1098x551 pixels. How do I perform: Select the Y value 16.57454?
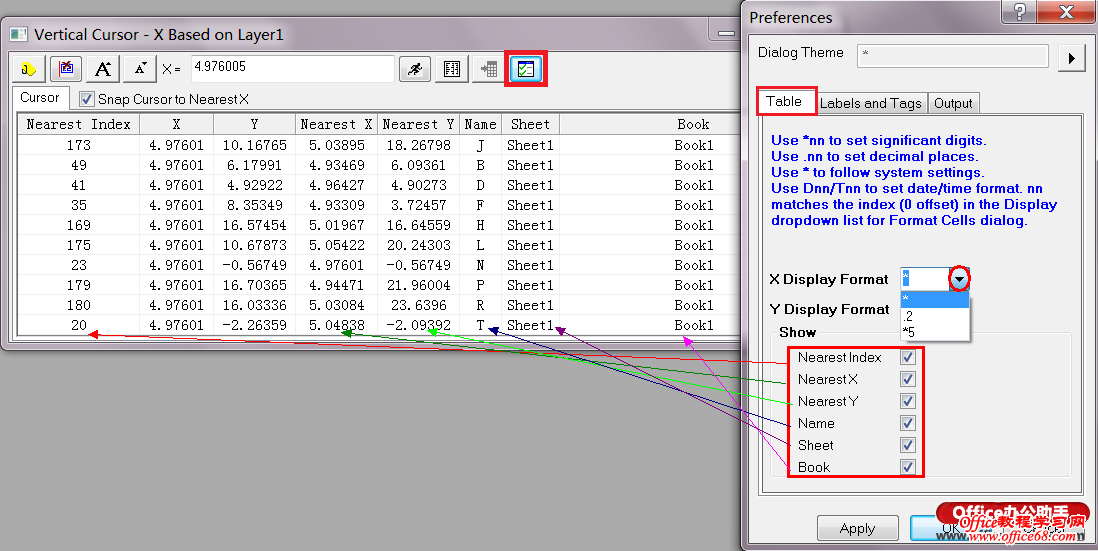click(254, 225)
